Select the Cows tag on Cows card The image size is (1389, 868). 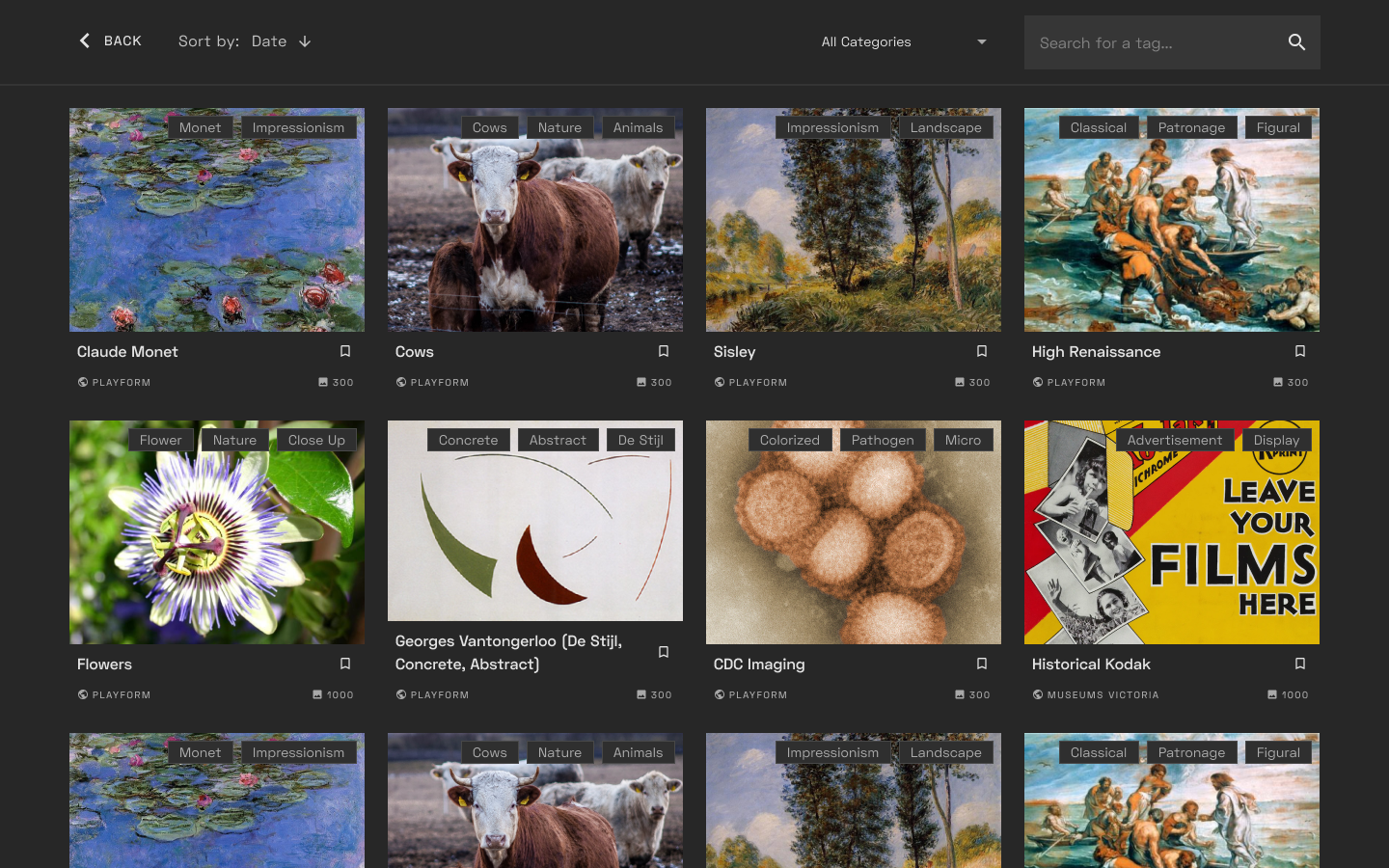tap(489, 127)
